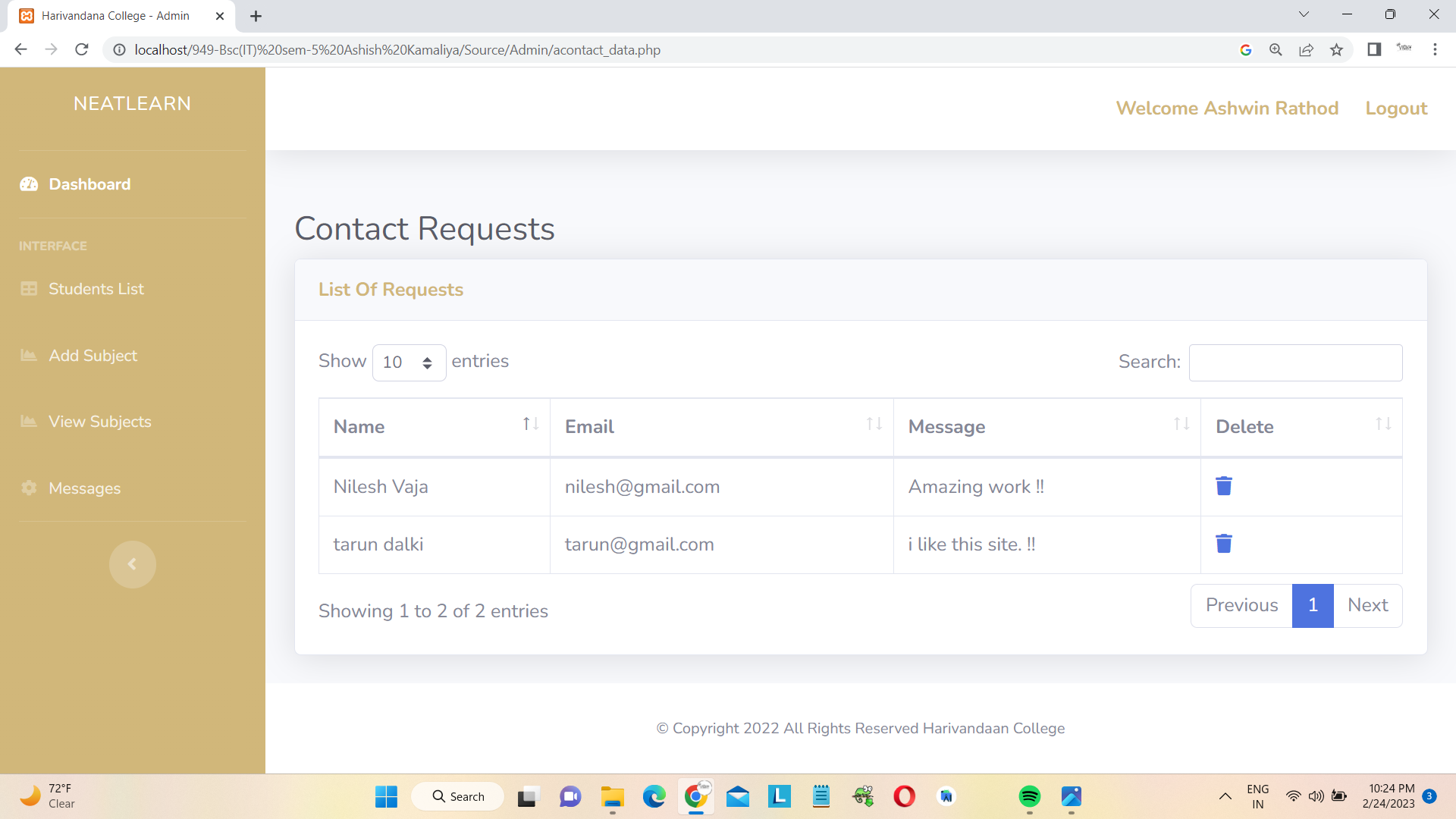This screenshot has width=1456, height=819.
Task: Delete tarun dalki's message
Action: [1224, 543]
